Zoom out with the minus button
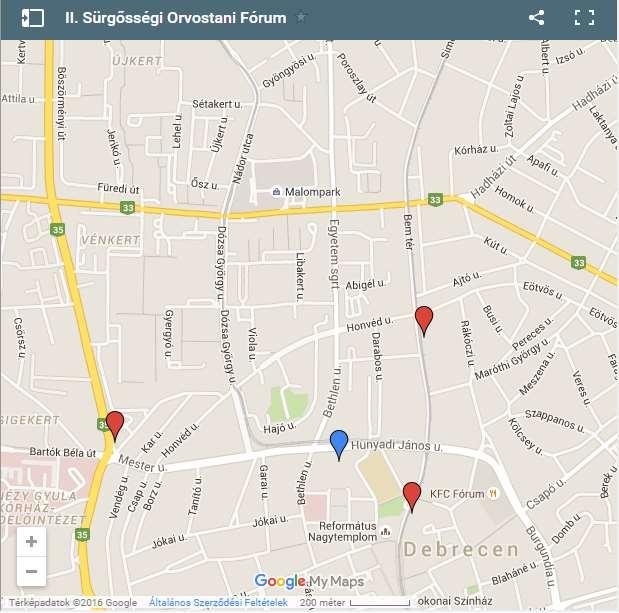Image resolution: width=619 pixels, height=613 pixels. click(x=32, y=571)
